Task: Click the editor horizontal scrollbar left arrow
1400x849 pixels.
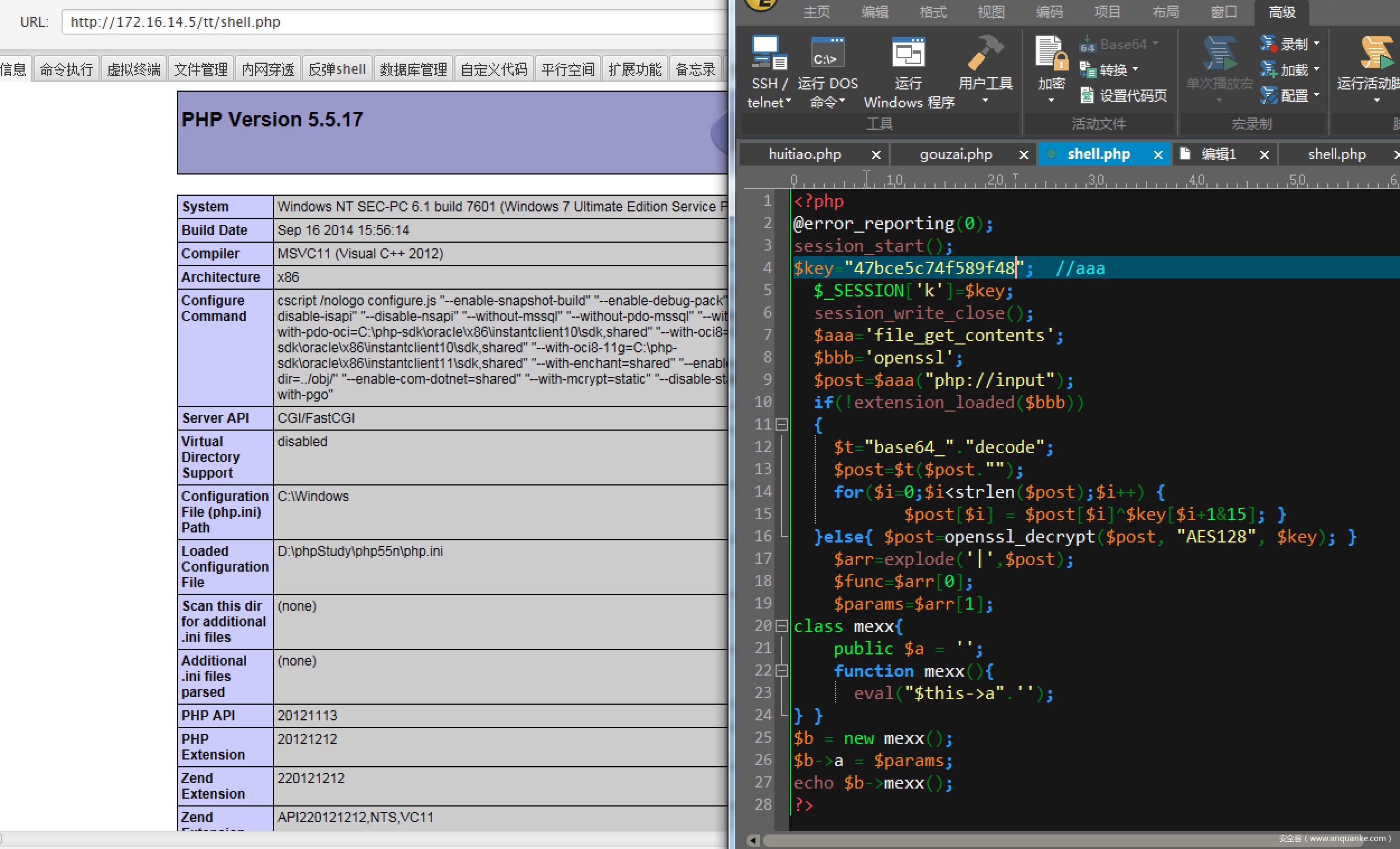Action: pos(753,840)
